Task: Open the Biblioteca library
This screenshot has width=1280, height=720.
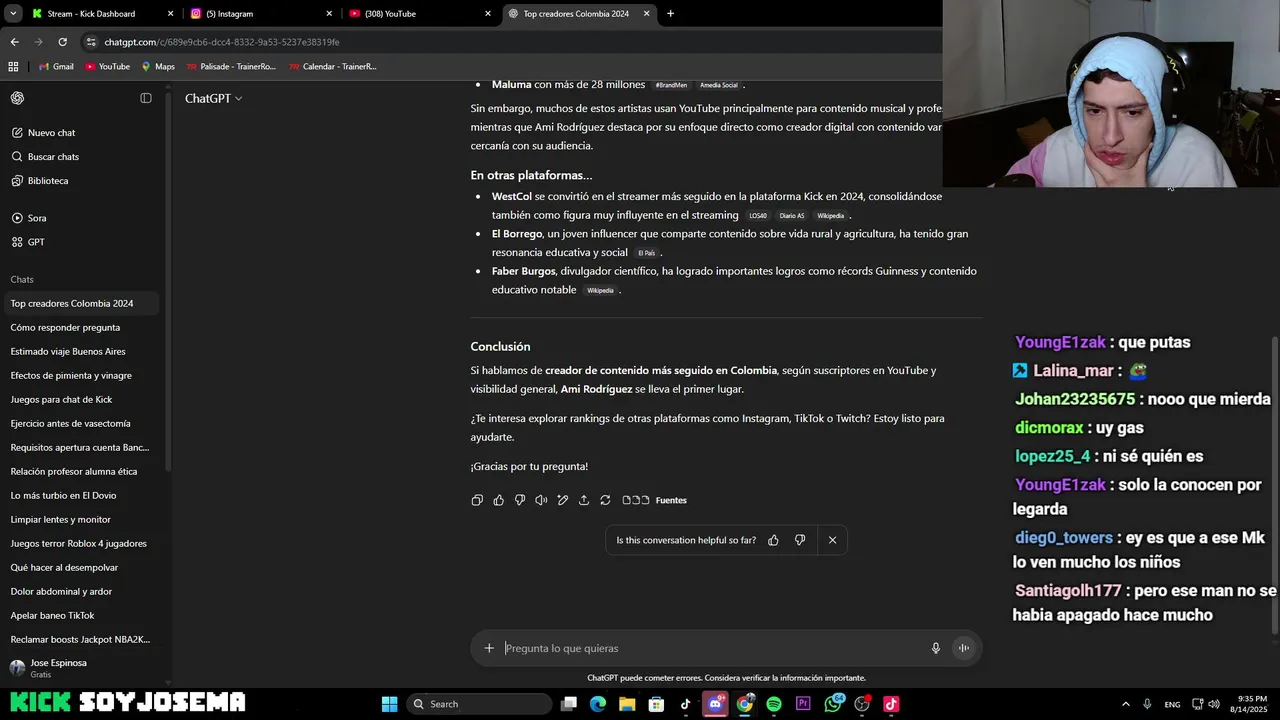Action: coord(83,181)
